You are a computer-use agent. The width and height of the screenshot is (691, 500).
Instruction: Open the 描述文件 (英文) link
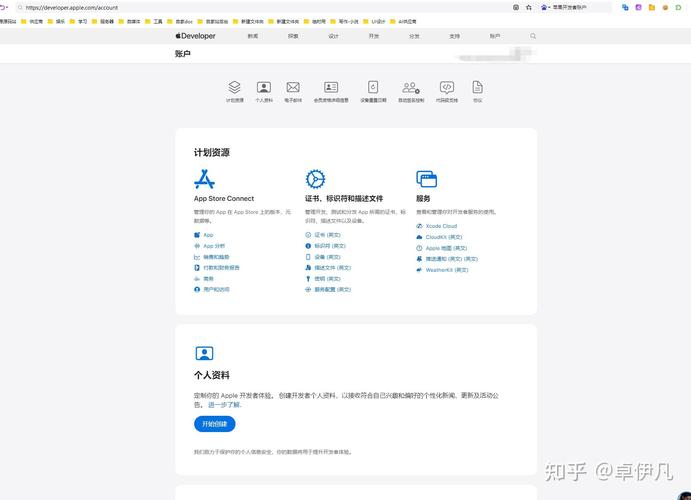[332, 267]
